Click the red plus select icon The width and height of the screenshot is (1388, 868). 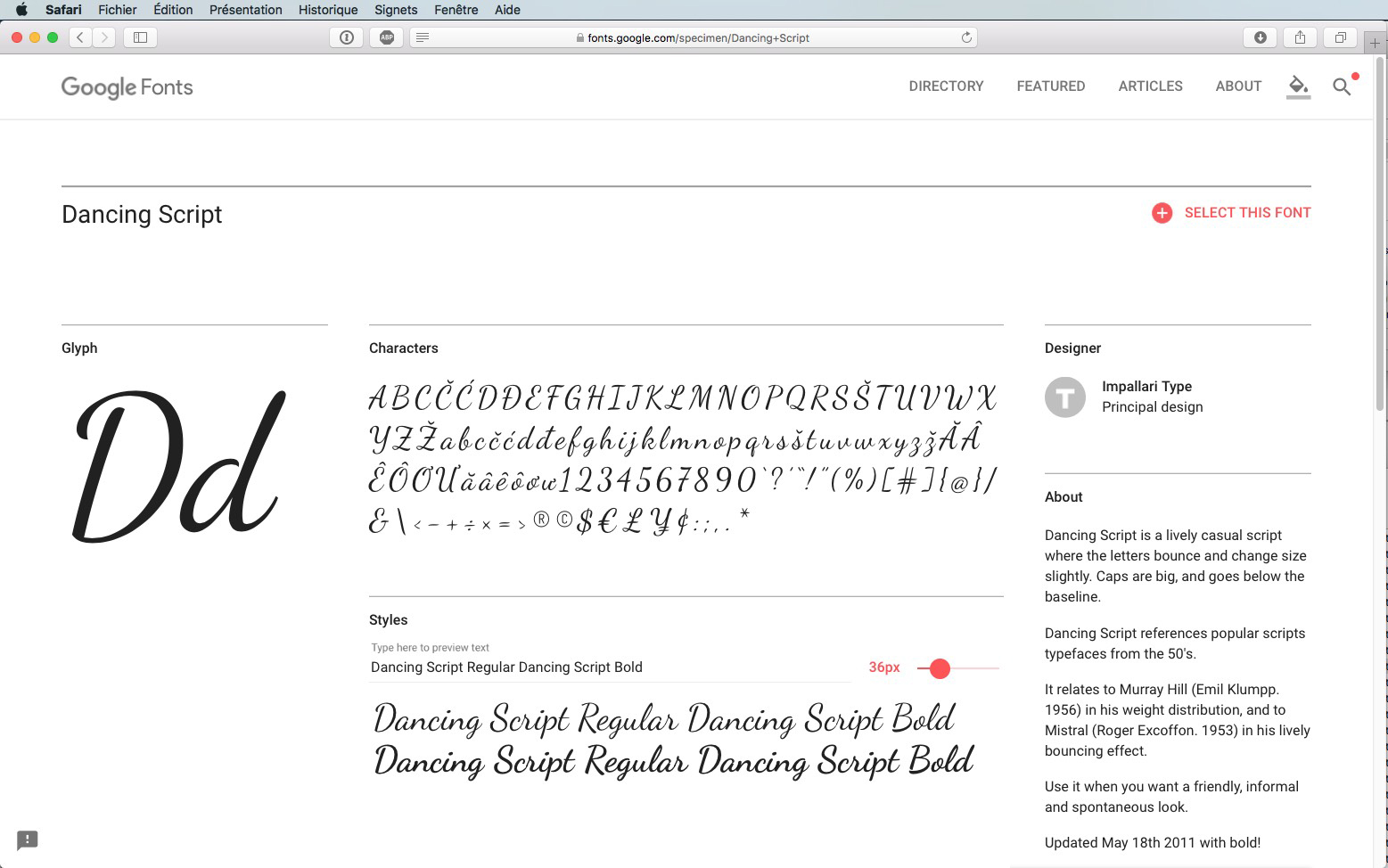point(1162,213)
